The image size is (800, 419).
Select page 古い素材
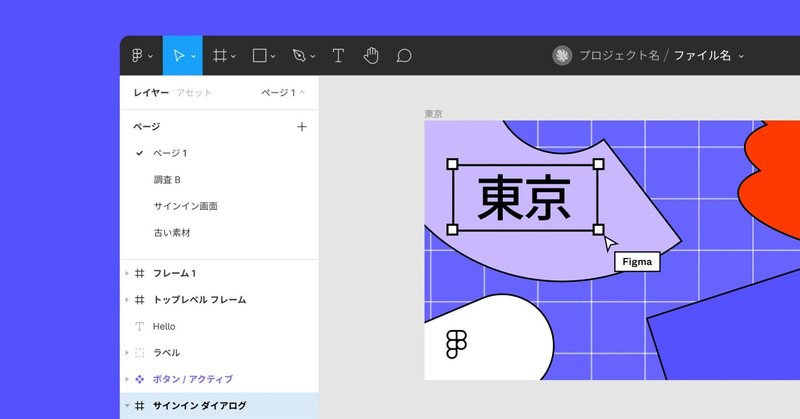pyautogui.click(x=172, y=233)
